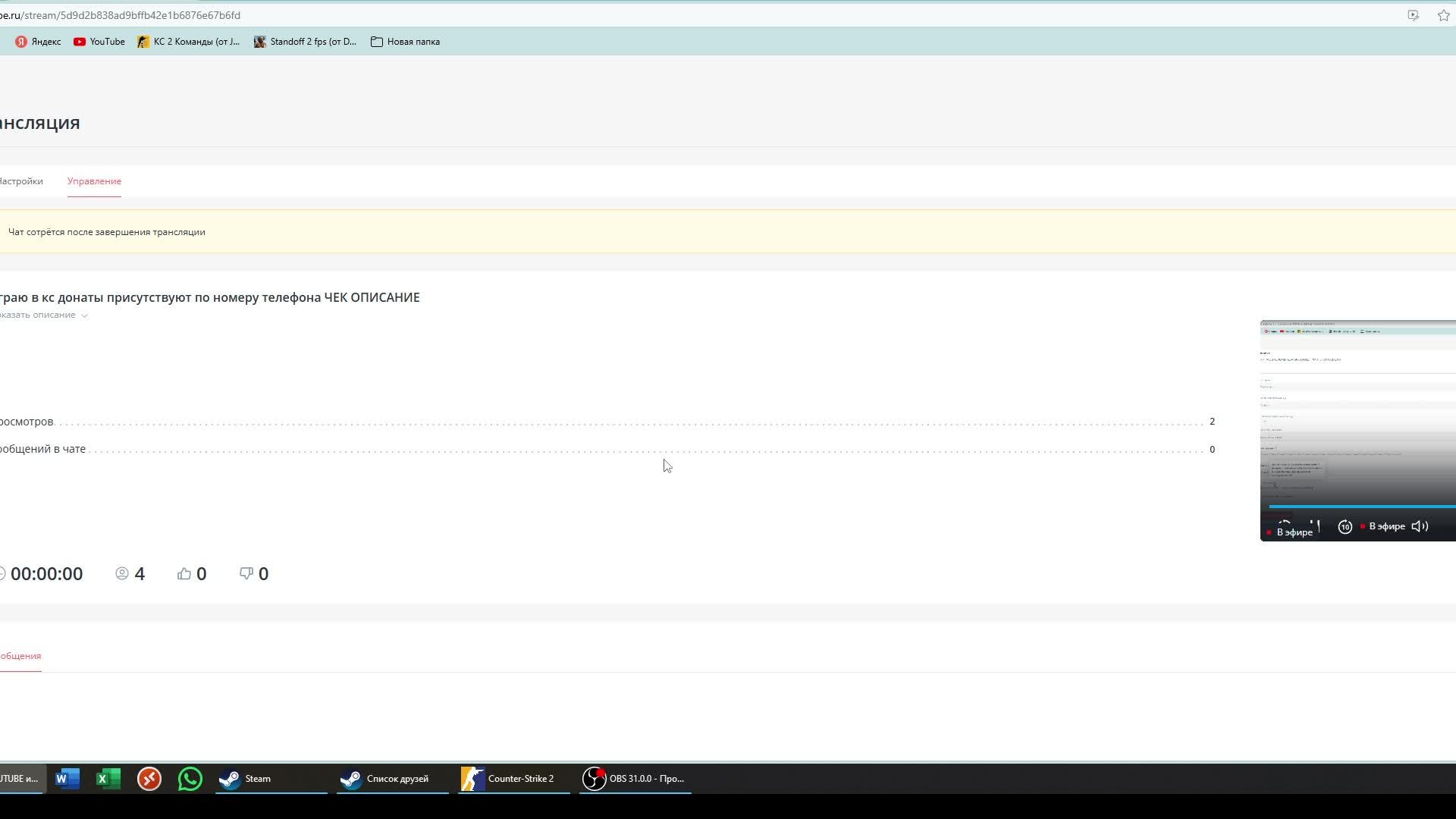The image size is (1456, 819).
Task: Select the Управление tab
Action: pos(93,181)
